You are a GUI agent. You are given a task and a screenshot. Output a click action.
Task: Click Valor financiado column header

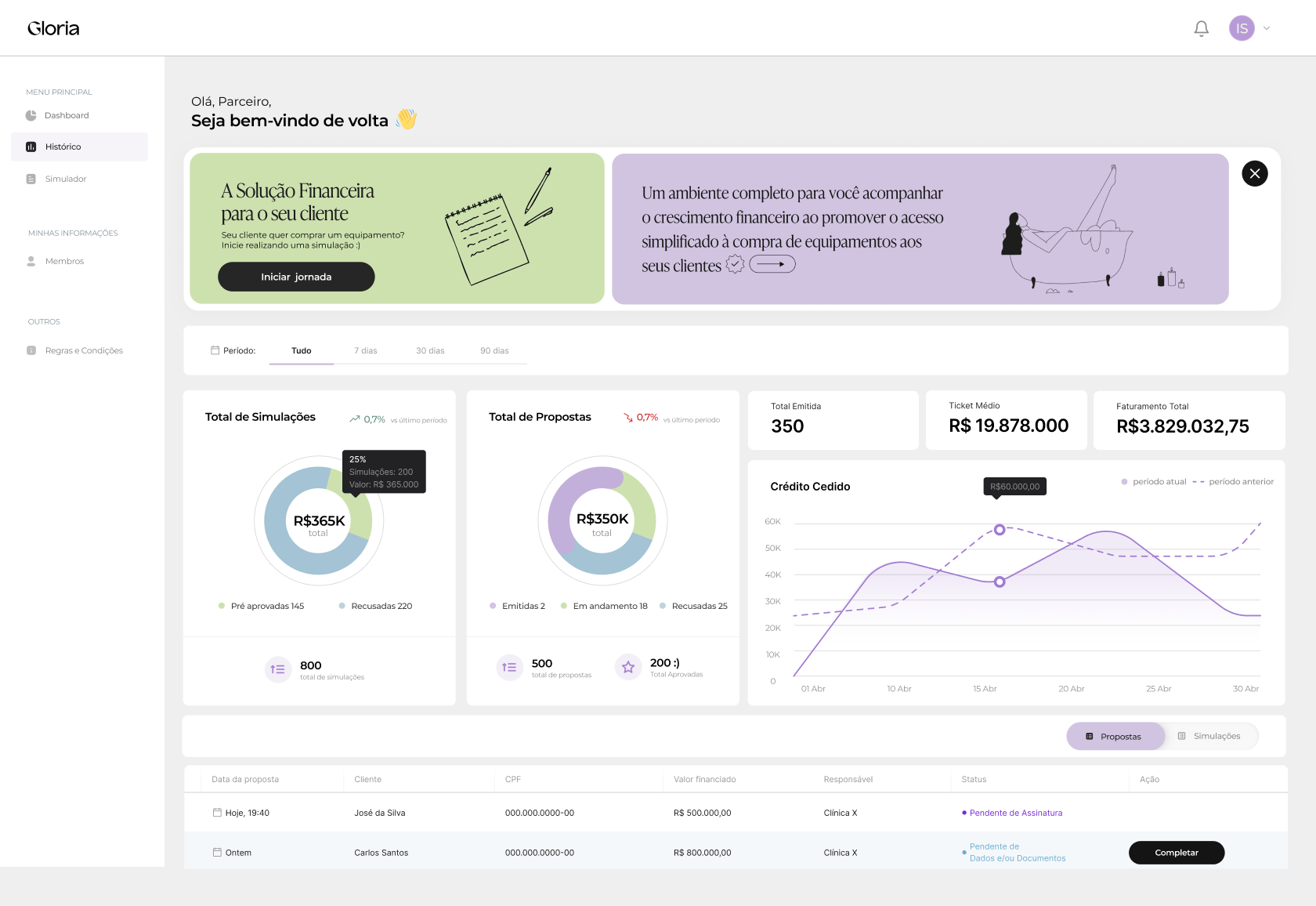tap(705, 779)
